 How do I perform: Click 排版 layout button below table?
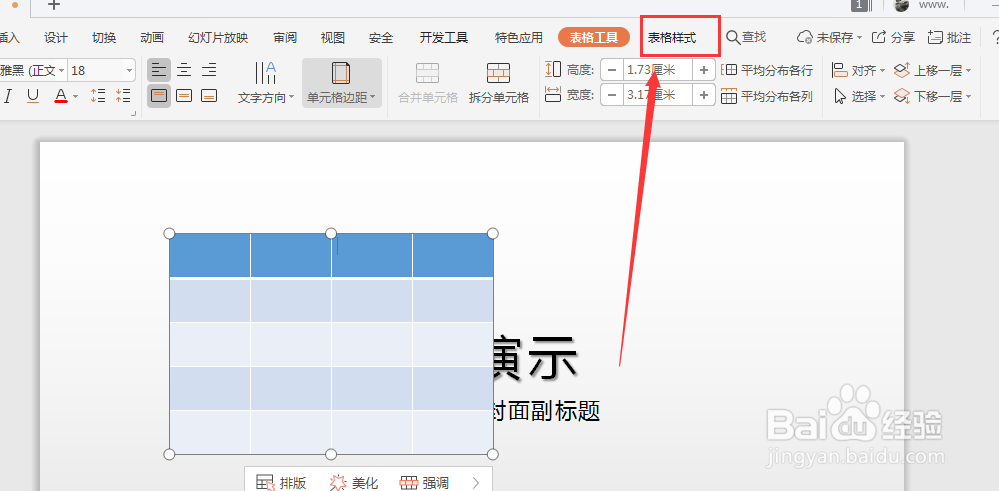click(281, 483)
